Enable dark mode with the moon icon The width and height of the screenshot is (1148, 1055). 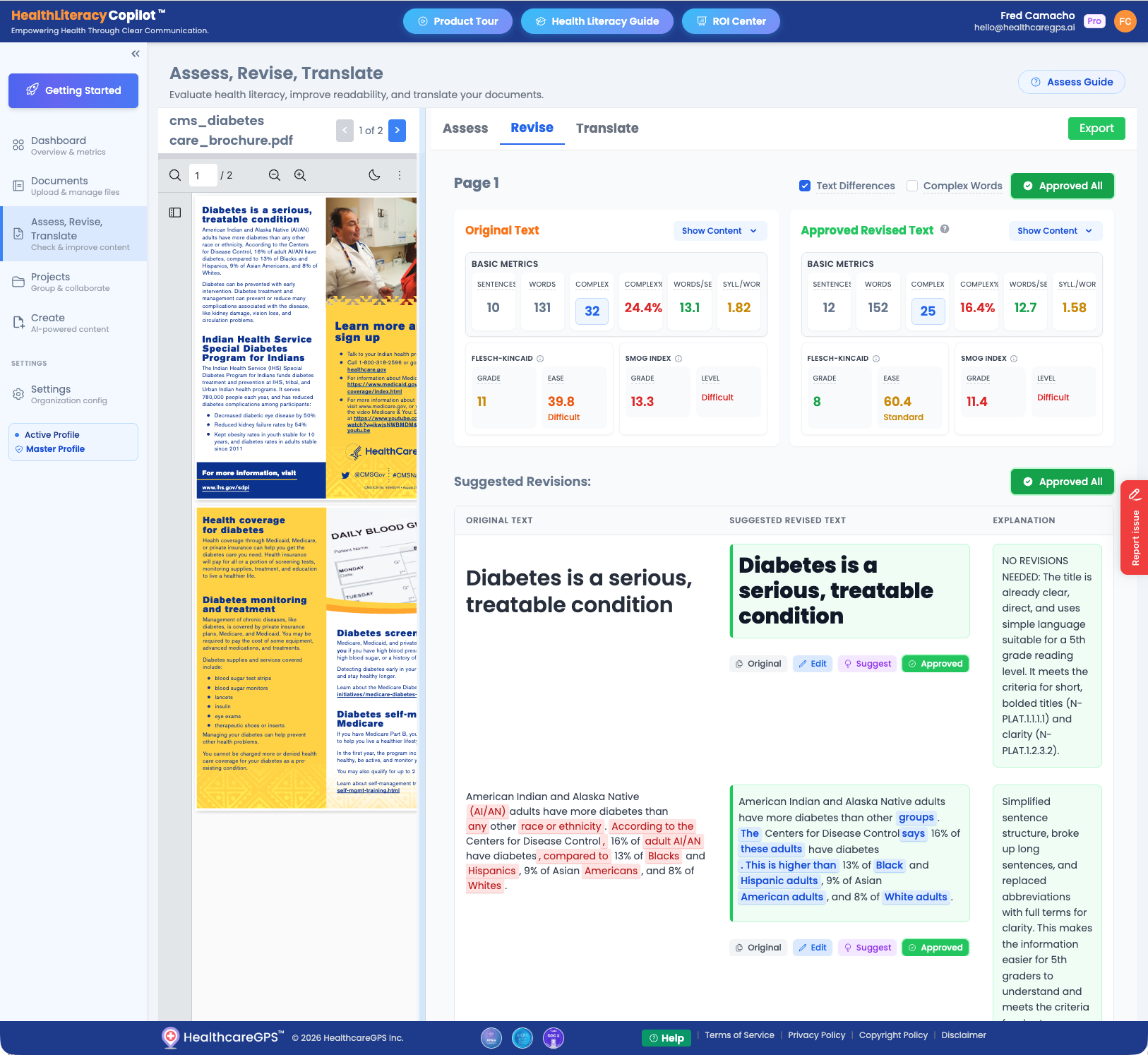[375, 174]
